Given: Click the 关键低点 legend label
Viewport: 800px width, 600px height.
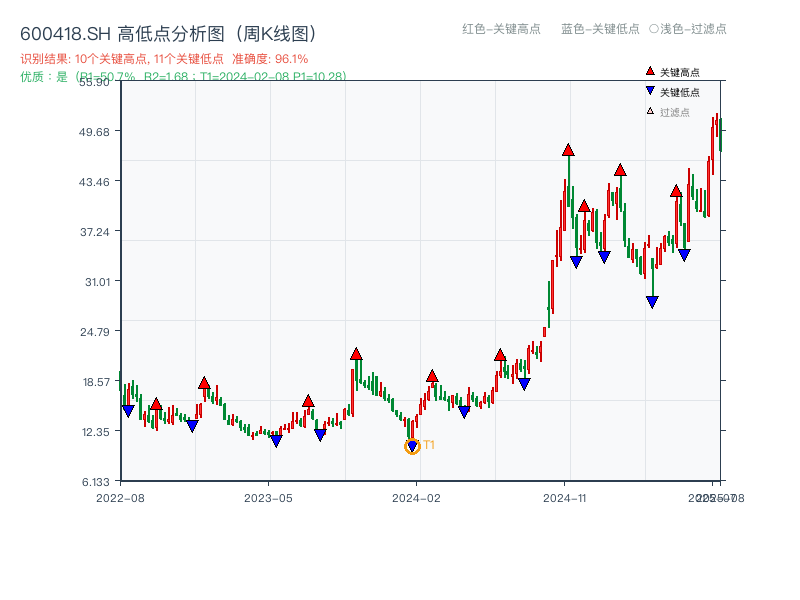Looking at the screenshot, I should pyautogui.click(x=680, y=92).
